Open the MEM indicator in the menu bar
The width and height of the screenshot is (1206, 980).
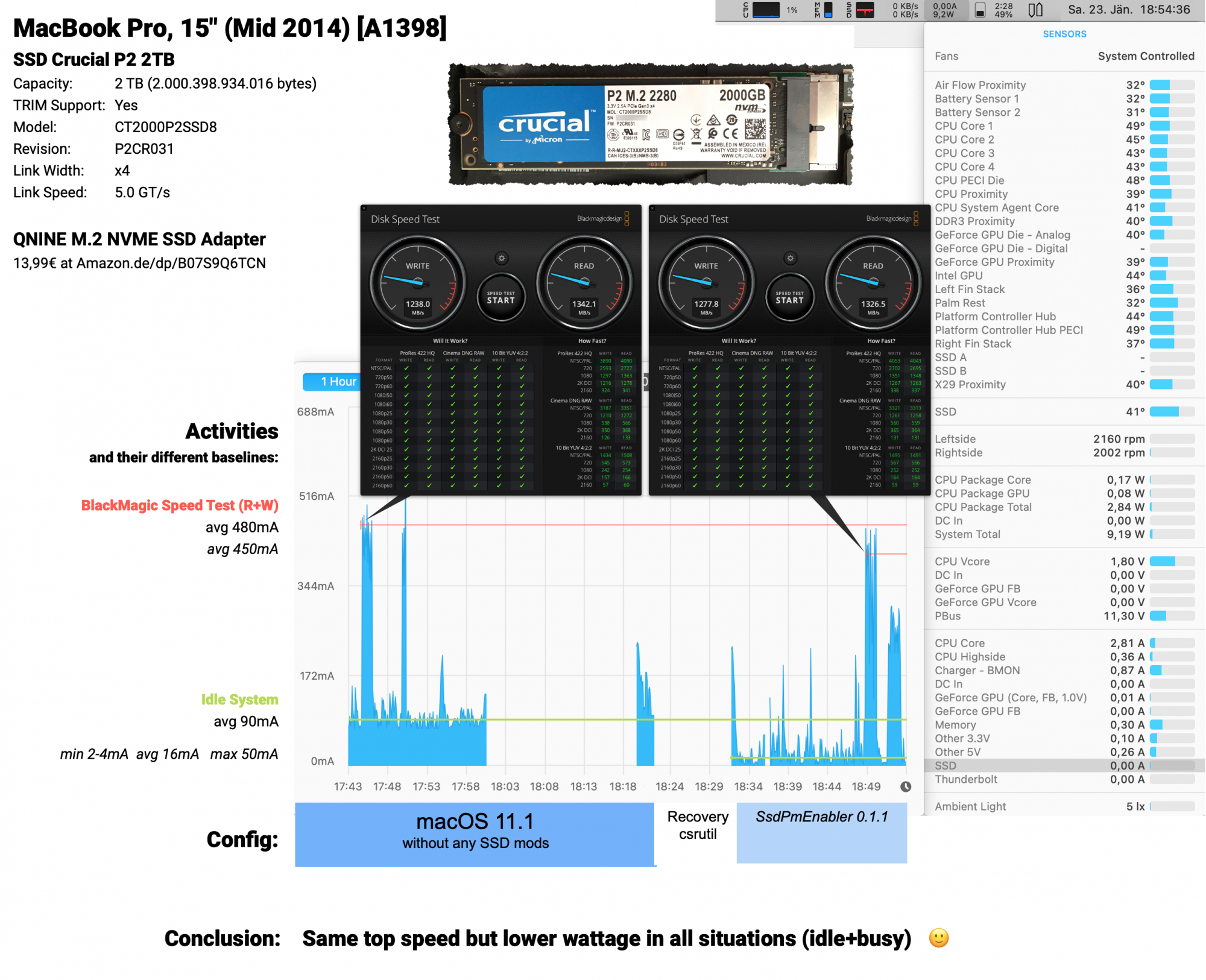point(827,10)
